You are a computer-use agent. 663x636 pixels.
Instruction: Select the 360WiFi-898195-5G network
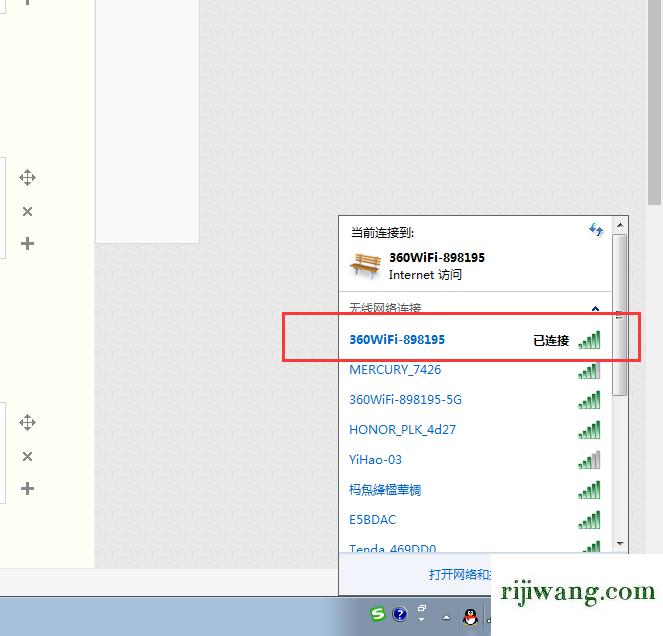point(475,400)
